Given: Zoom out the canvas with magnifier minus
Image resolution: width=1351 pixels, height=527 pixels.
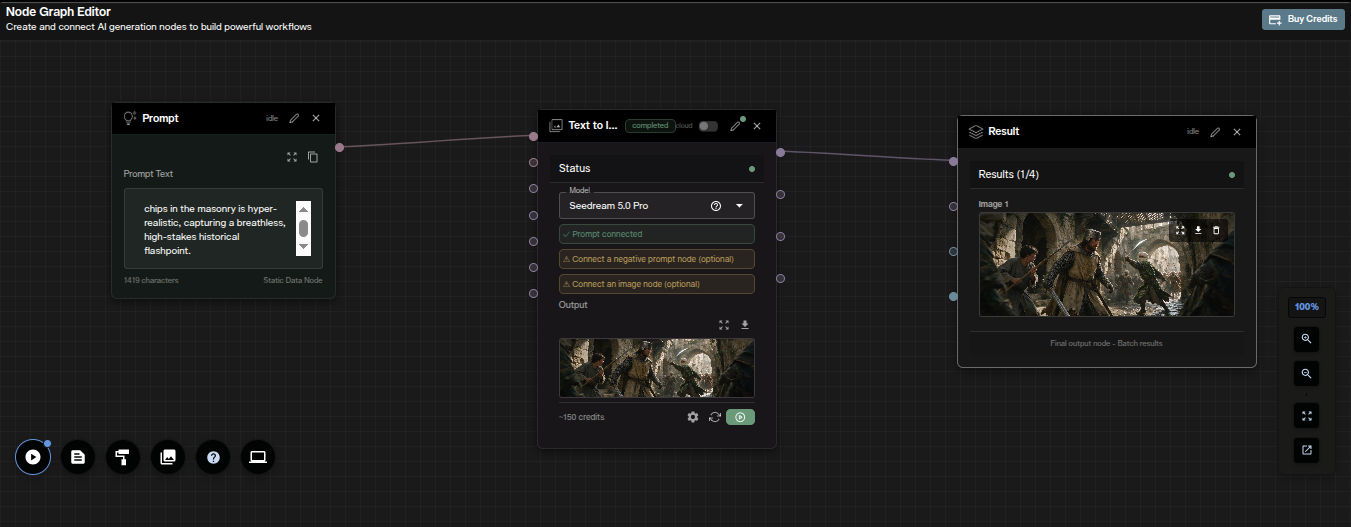Looking at the screenshot, I should [1307, 373].
